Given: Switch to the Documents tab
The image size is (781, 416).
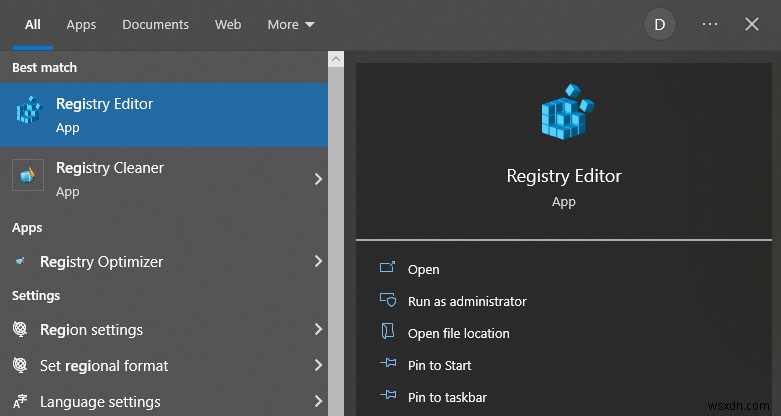Looking at the screenshot, I should (155, 25).
